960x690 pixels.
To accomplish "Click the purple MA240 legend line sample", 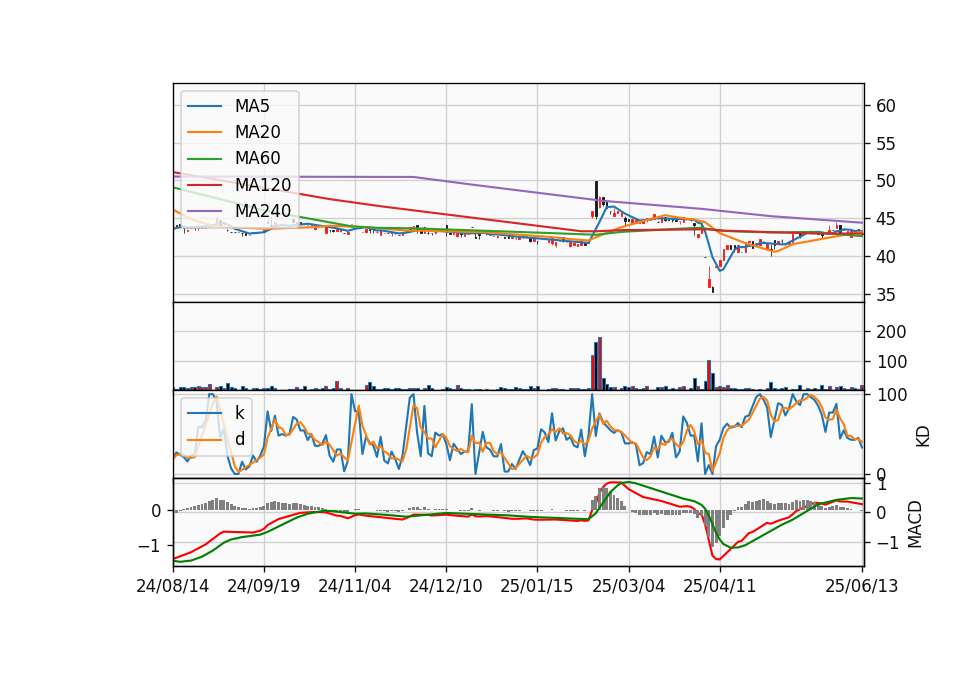I will pos(204,211).
